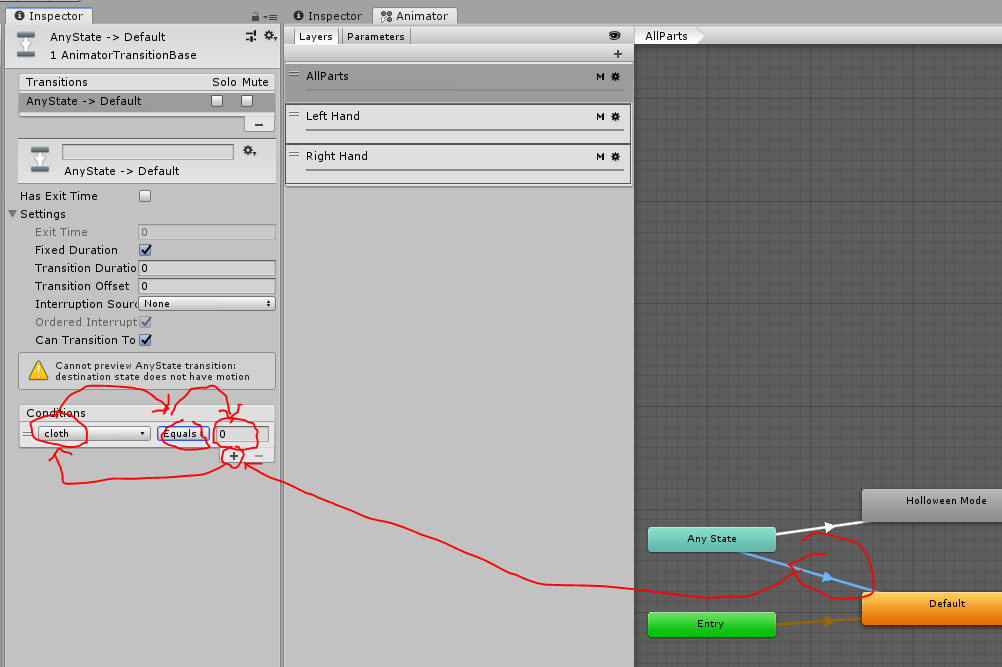Open the left Inspector panel options menu

coord(271,17)
